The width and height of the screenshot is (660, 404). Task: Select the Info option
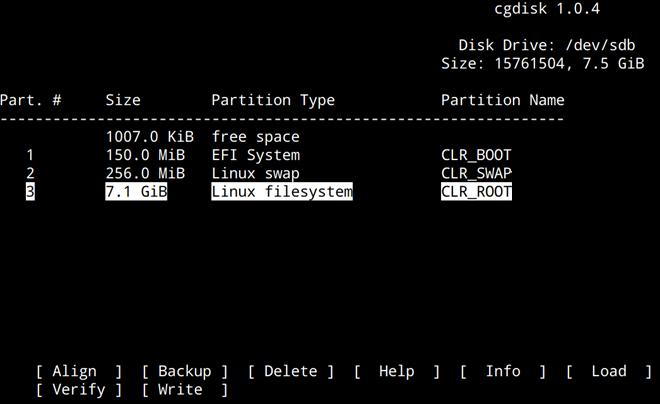[503, 371]
